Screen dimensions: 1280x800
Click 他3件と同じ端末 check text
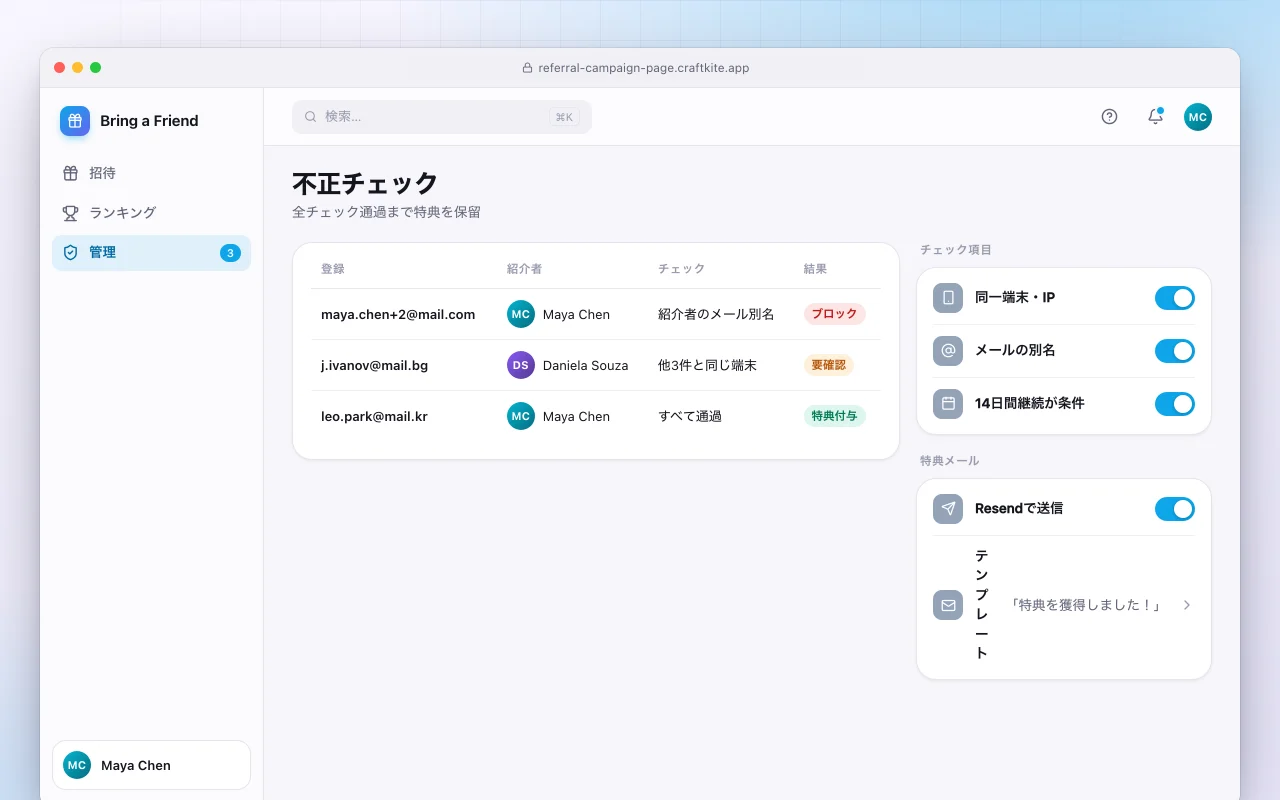coord(707,365)
